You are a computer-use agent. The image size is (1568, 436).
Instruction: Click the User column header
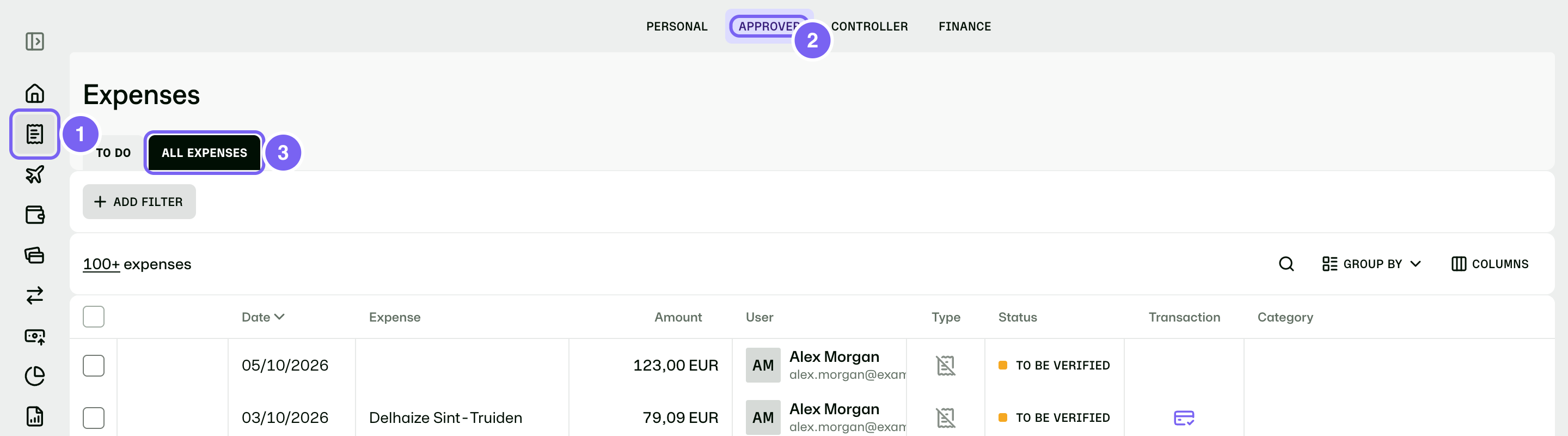tap(759, 317)
